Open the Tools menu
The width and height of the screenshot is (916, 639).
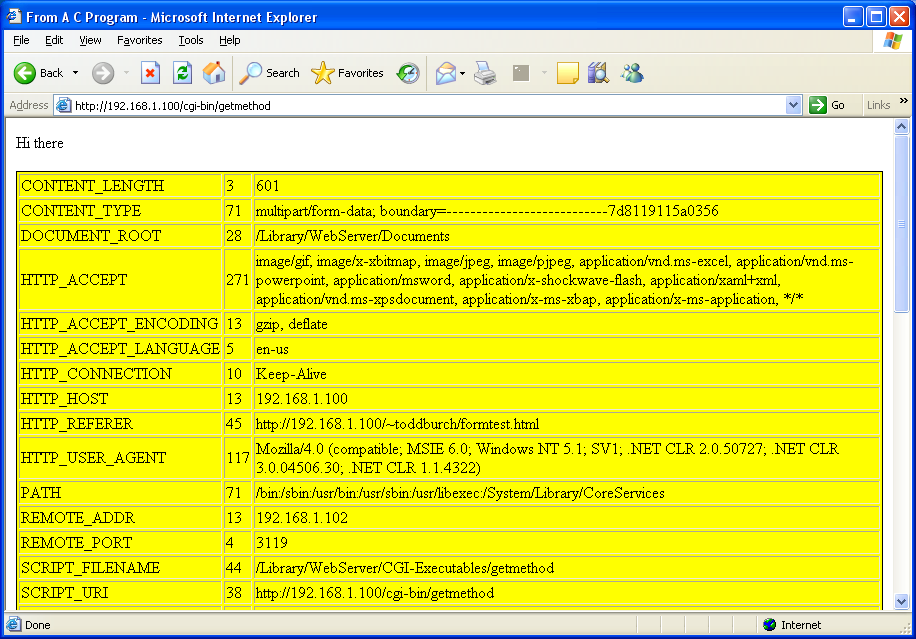click(x=190, y=40)
